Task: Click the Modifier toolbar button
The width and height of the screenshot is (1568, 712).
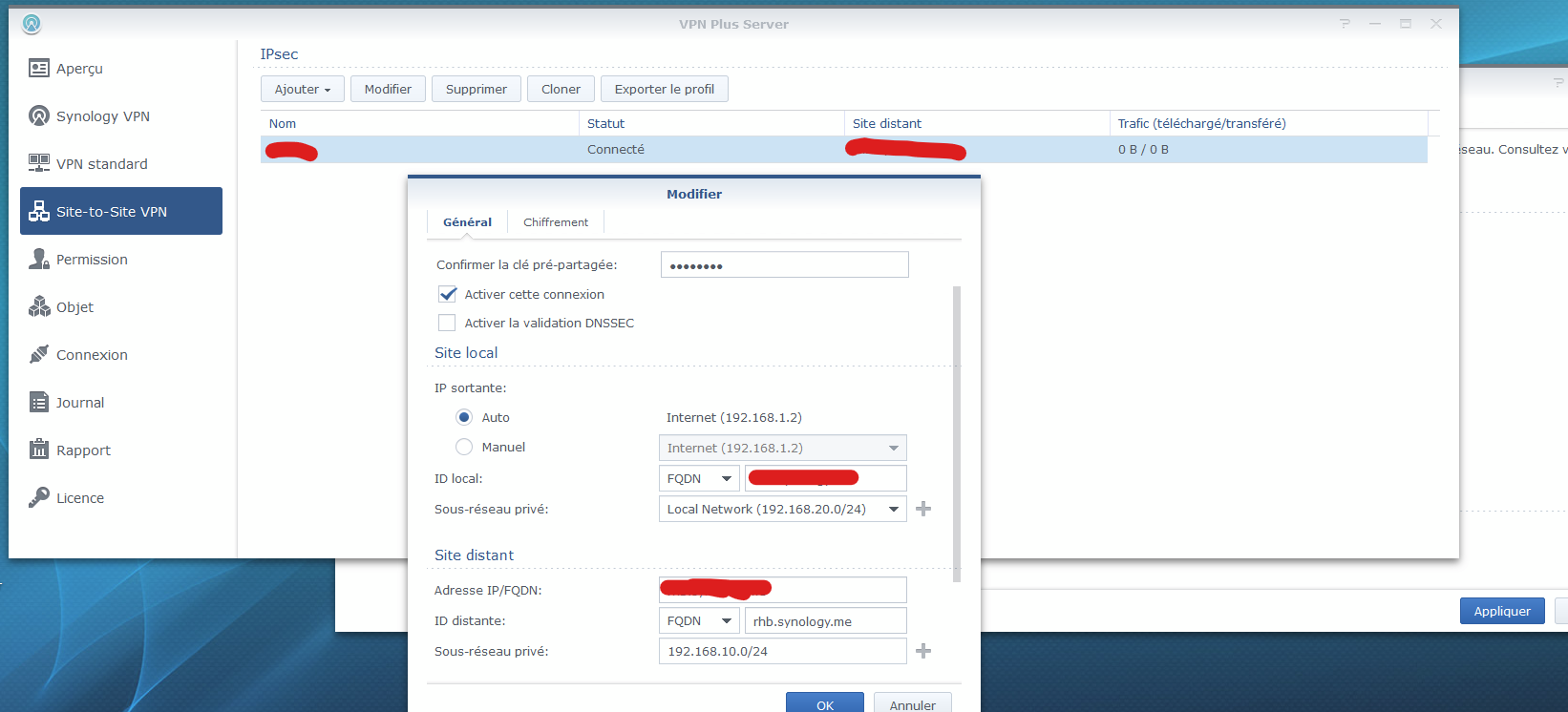Action: tap(388, 89)
